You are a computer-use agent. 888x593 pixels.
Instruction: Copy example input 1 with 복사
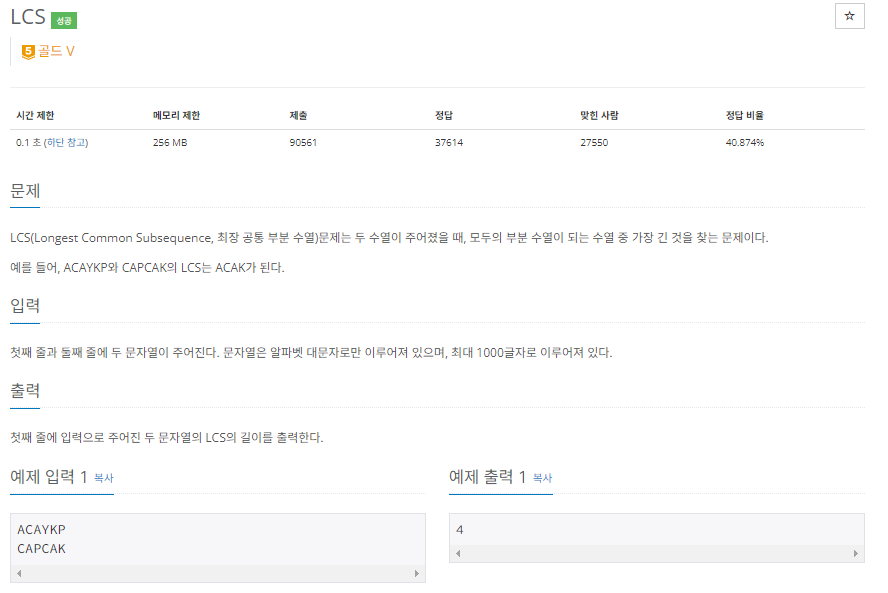click(104, 478)
